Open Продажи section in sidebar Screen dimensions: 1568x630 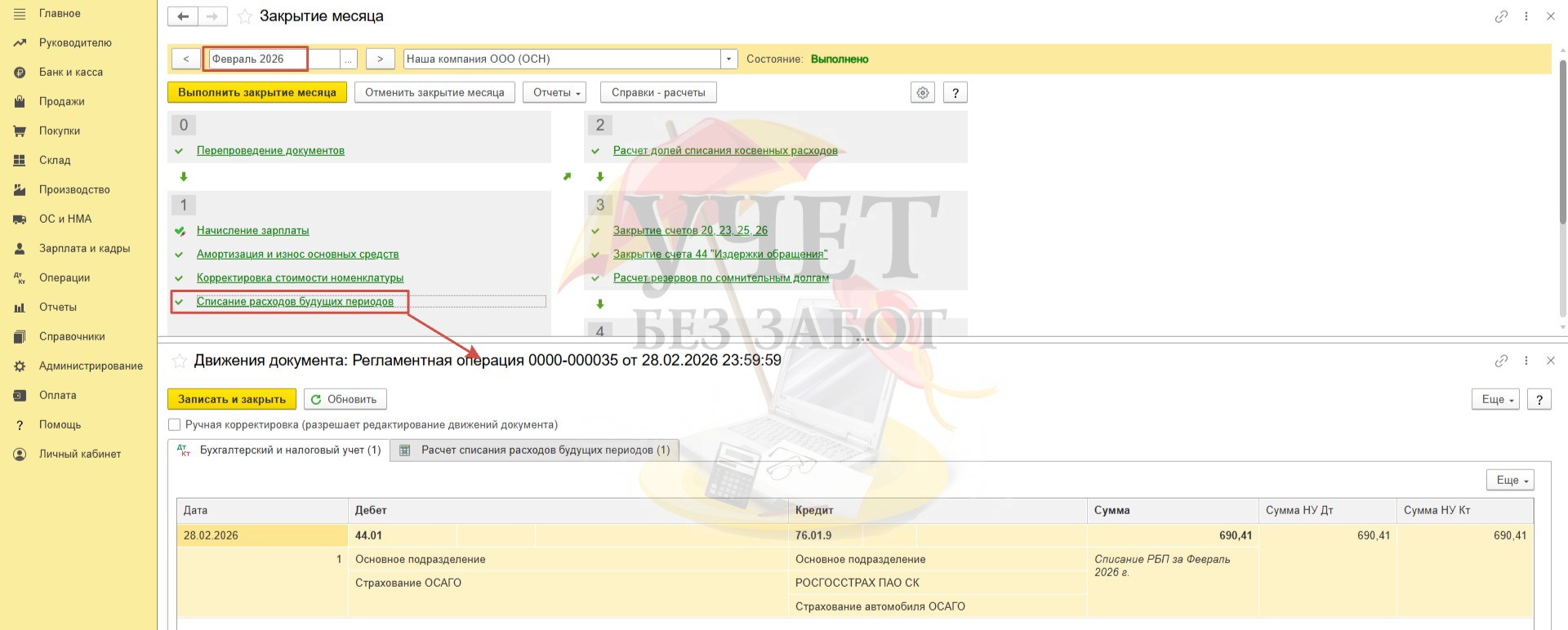pyautogui.click(x=62, y=101)
